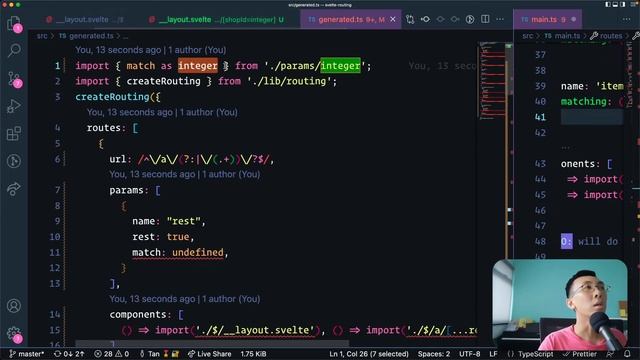Click src breadcrumb of generated.ts
Screen dimensions: 640x360
42,36
